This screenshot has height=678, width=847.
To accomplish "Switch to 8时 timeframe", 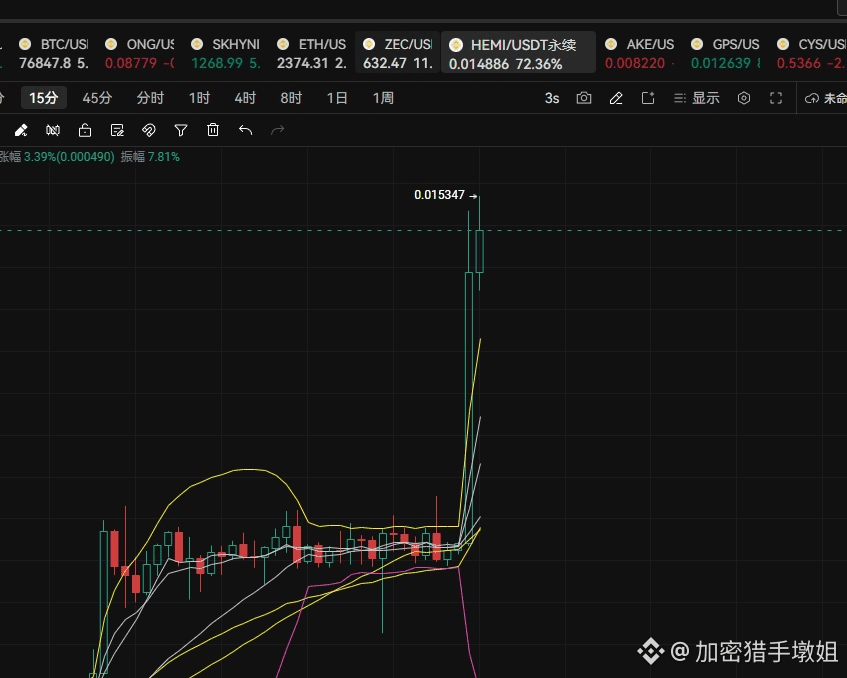I will coord(291,98).
